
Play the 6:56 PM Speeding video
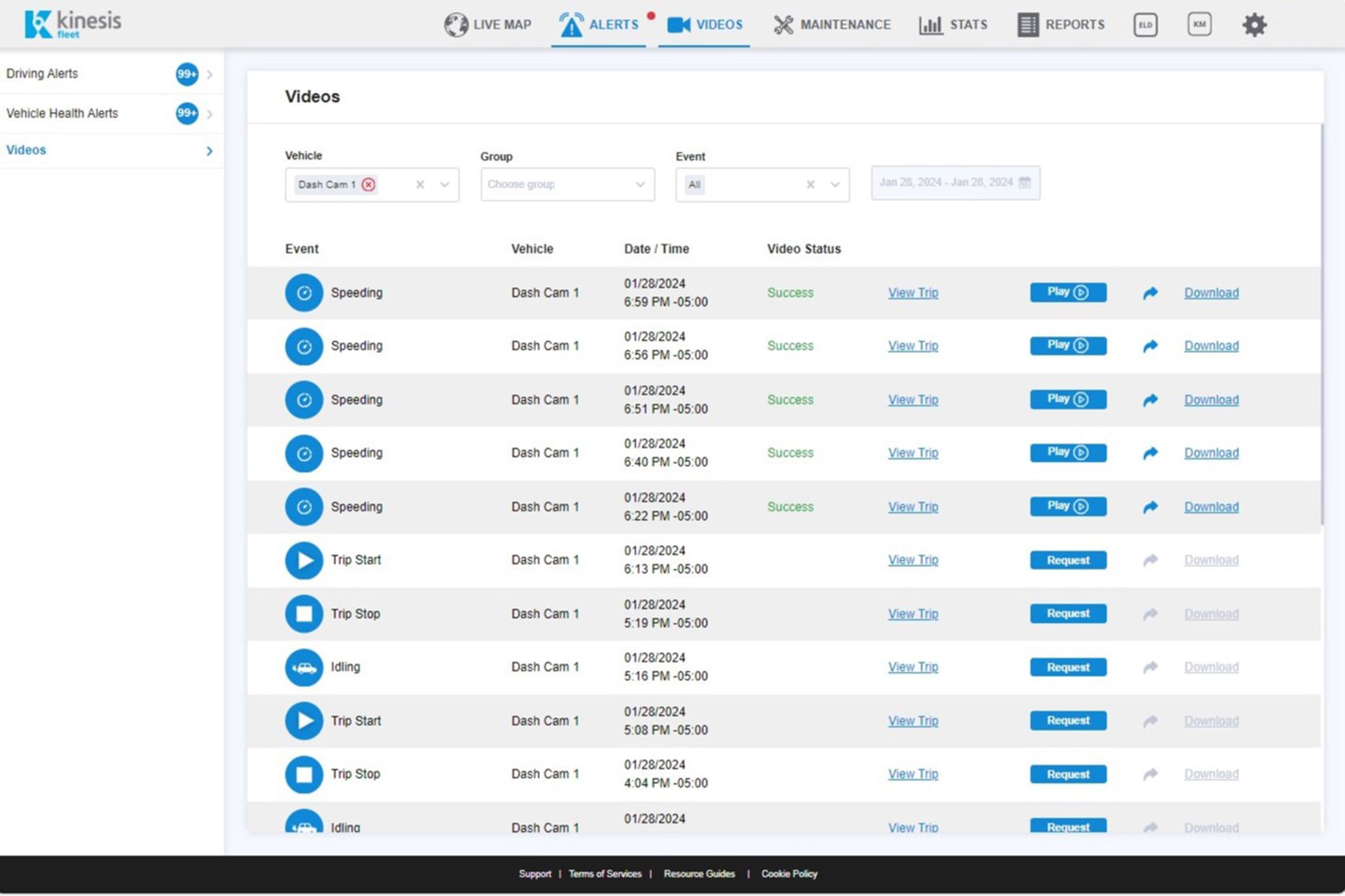[1067, 346]
